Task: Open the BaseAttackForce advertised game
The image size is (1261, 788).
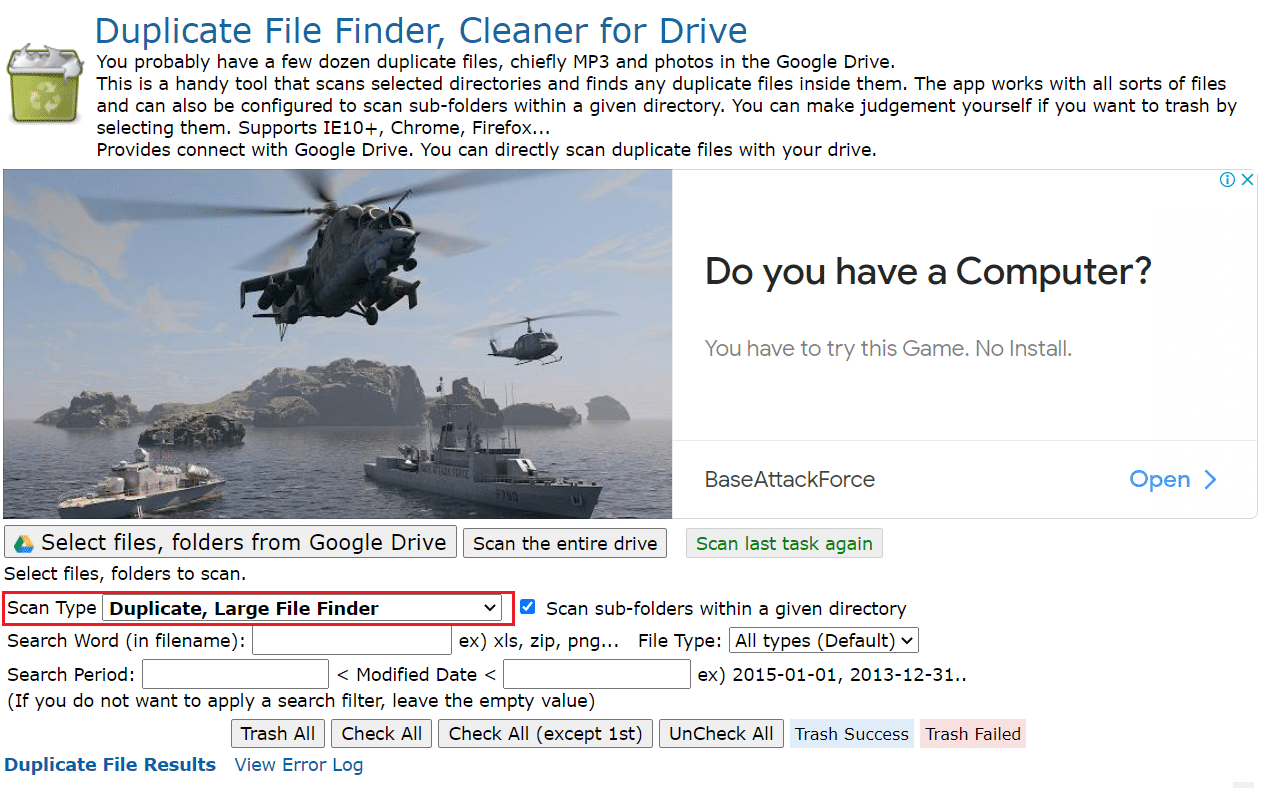Action: click(x=1173, y=479)
